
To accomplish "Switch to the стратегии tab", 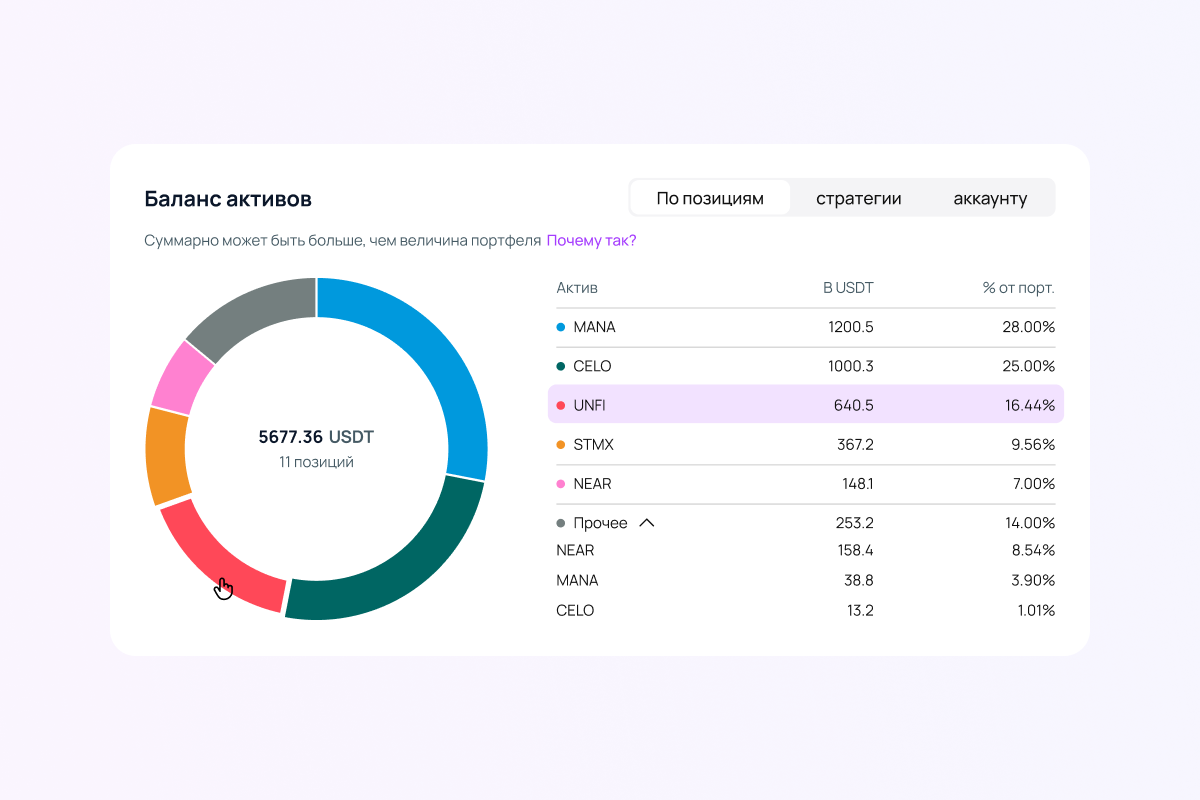I will tap(858, 198).
